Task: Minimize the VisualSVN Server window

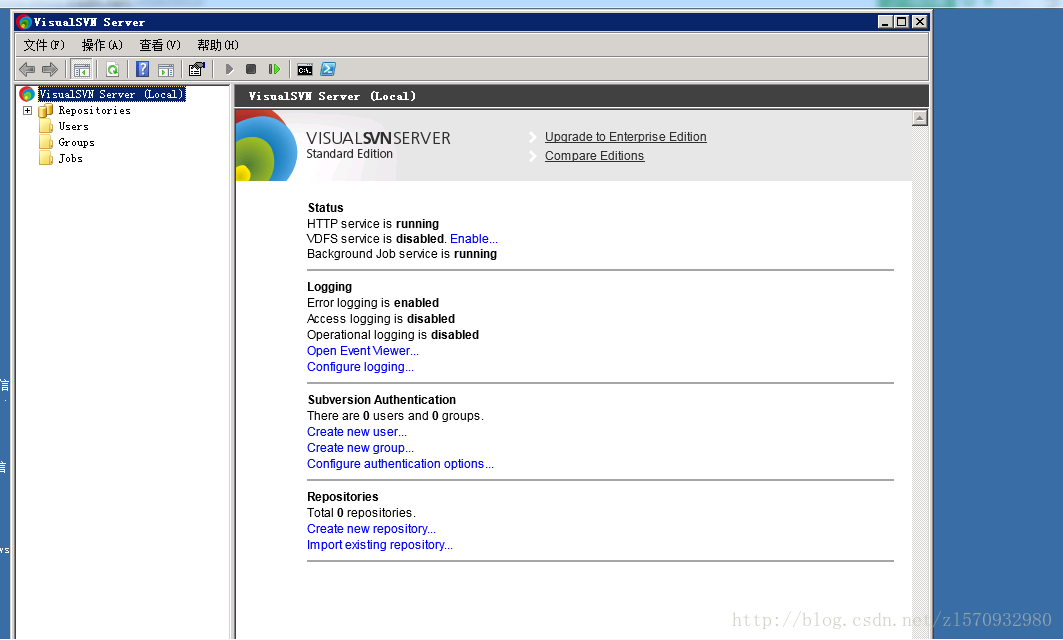Action: click(x=885, y=22)
